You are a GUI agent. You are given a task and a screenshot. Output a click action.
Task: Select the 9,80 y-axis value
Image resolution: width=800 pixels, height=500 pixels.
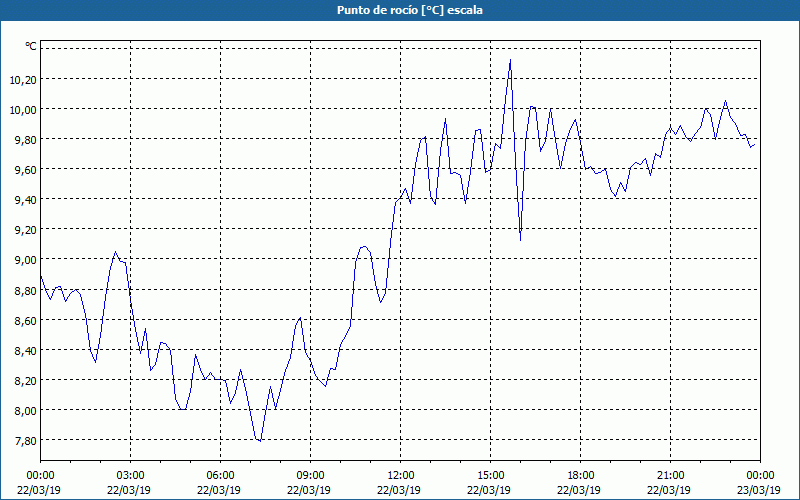pyautogui.click(x=27, y=140)
